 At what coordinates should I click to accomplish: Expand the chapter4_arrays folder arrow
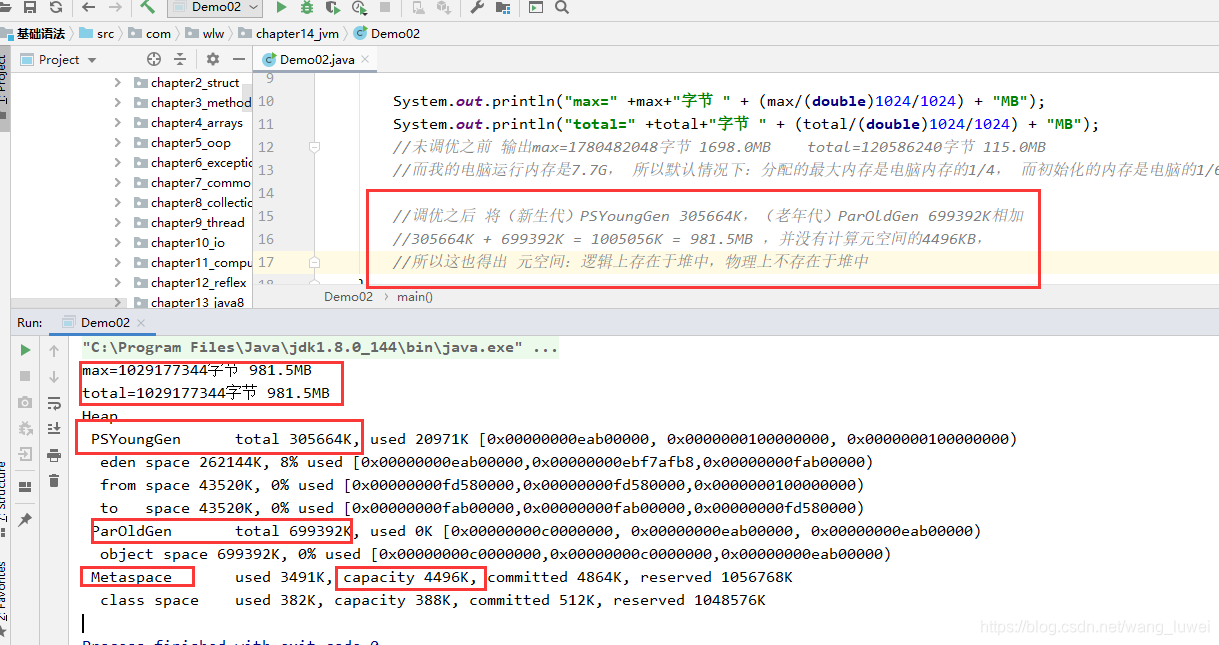click(x=118, y=123)
